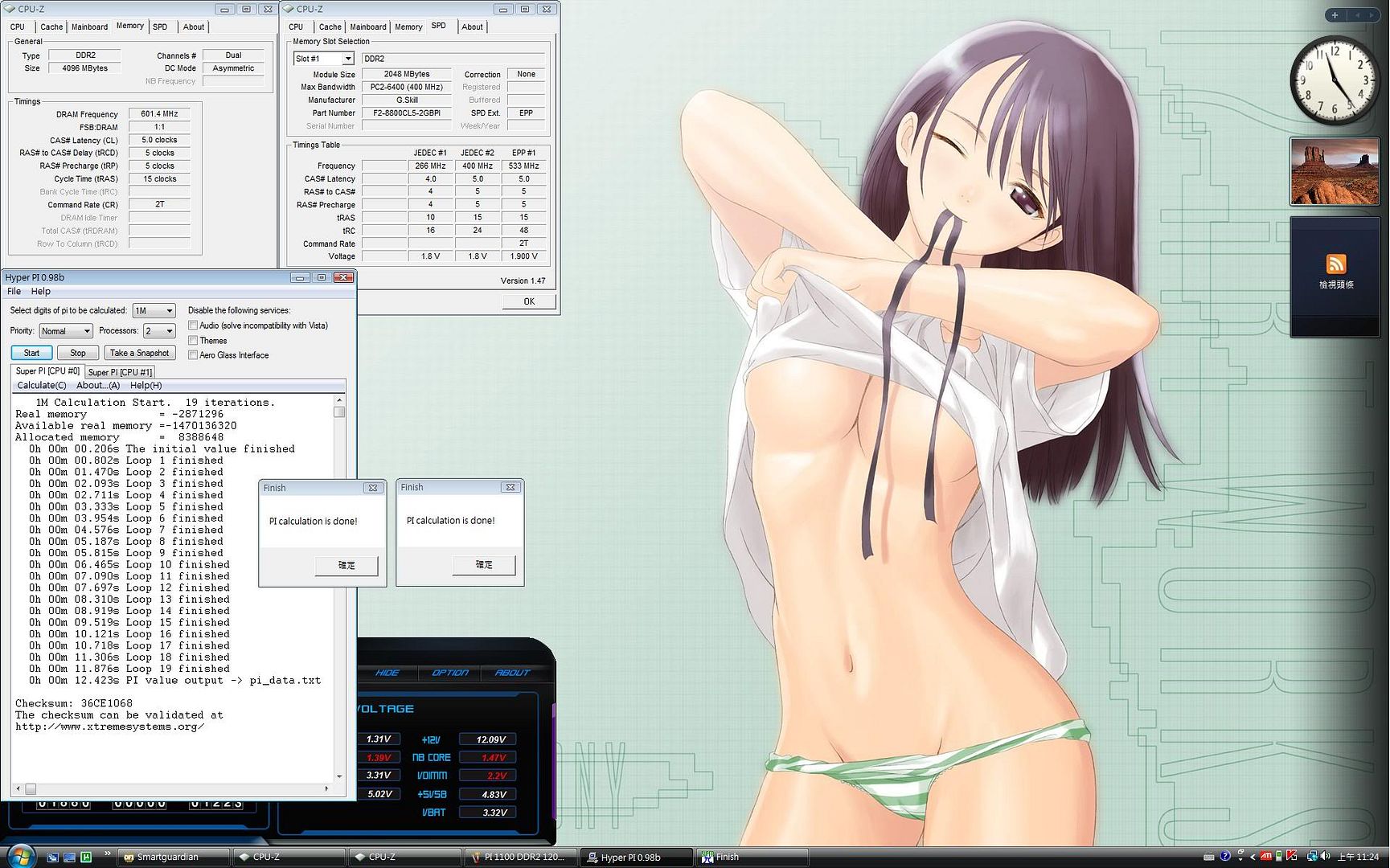1390x868 pixels.
Task: Open the Processors count dropdown
Action: [x=159, y=331]
